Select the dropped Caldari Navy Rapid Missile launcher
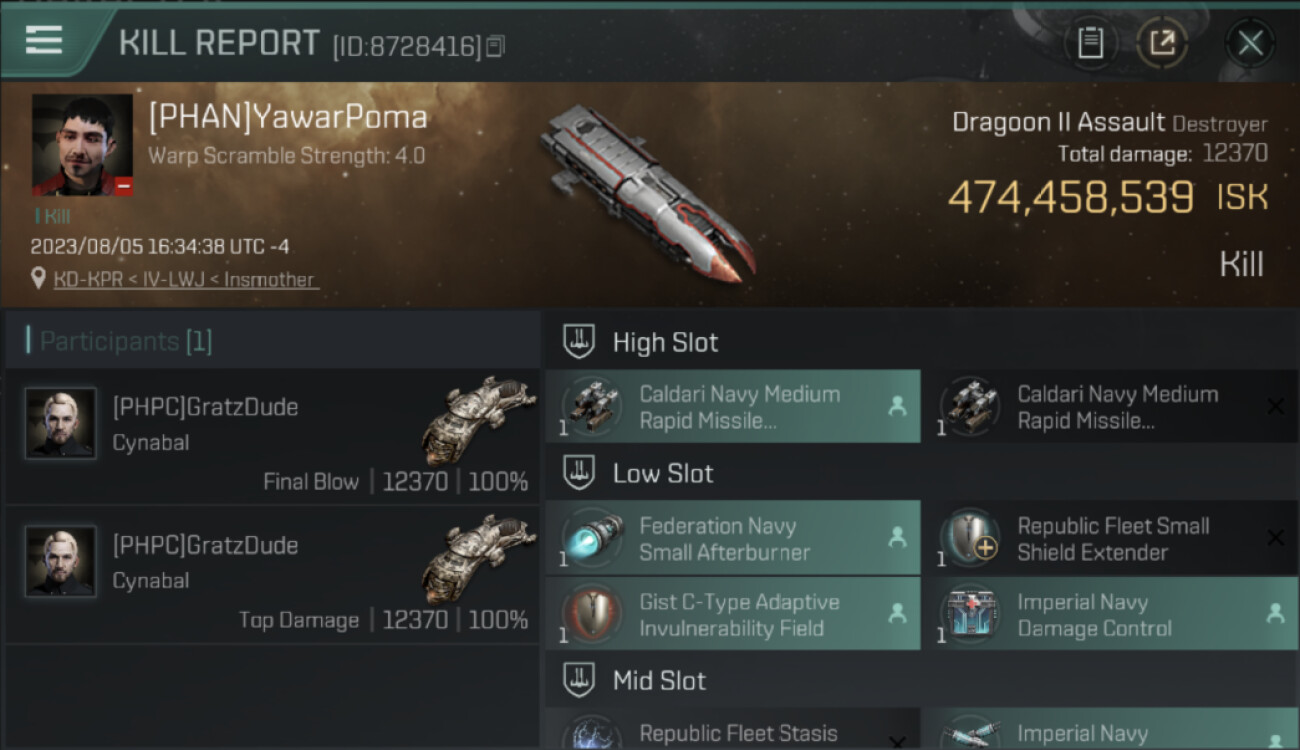1300x750 pixels. (733, 407)
